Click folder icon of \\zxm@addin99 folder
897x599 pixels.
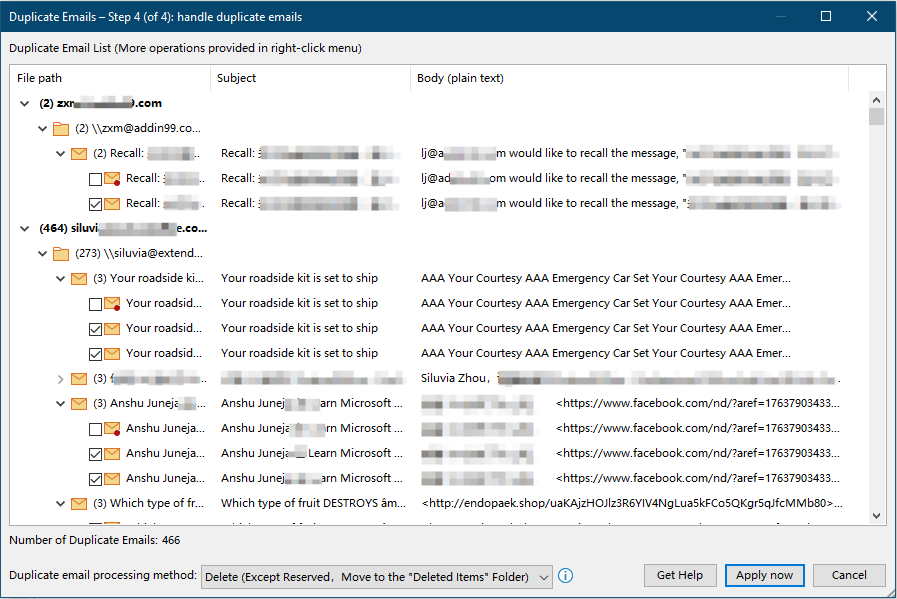pos(61,129)
